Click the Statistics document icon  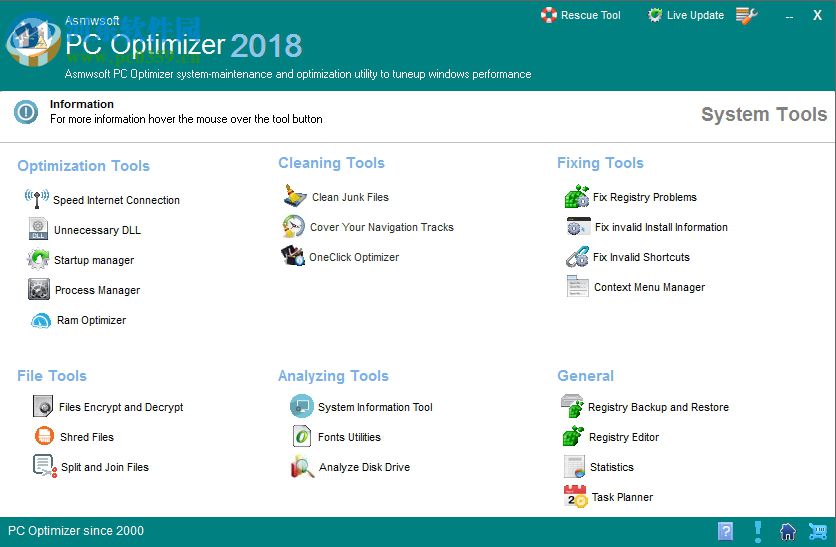tap(575, 466)
